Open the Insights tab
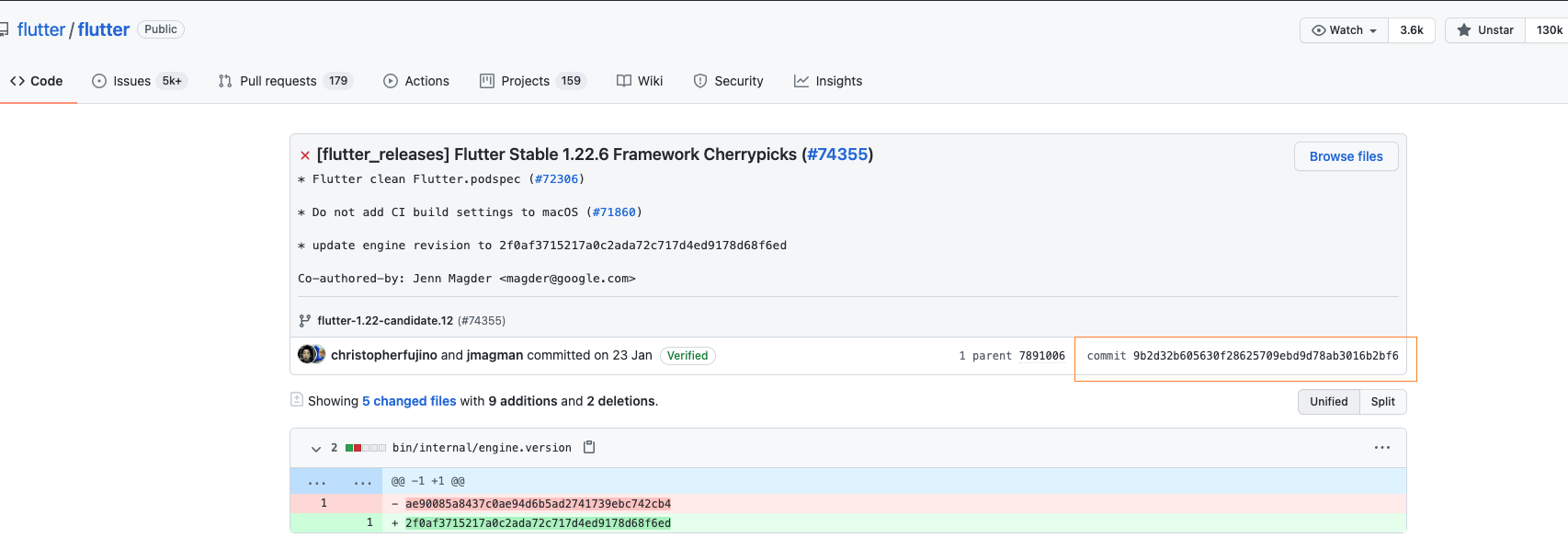 (828, 81)
